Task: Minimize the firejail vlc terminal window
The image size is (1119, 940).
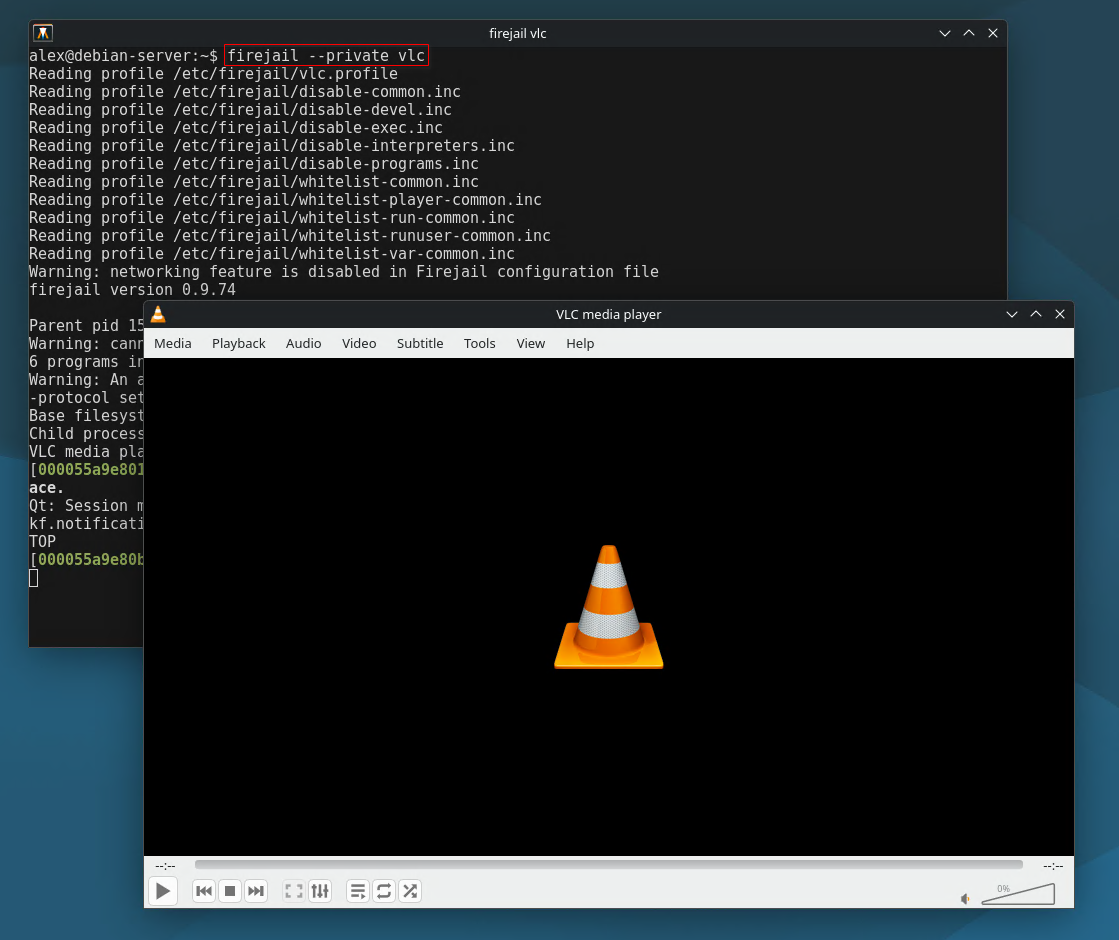Action: click(x=945, y=33)
